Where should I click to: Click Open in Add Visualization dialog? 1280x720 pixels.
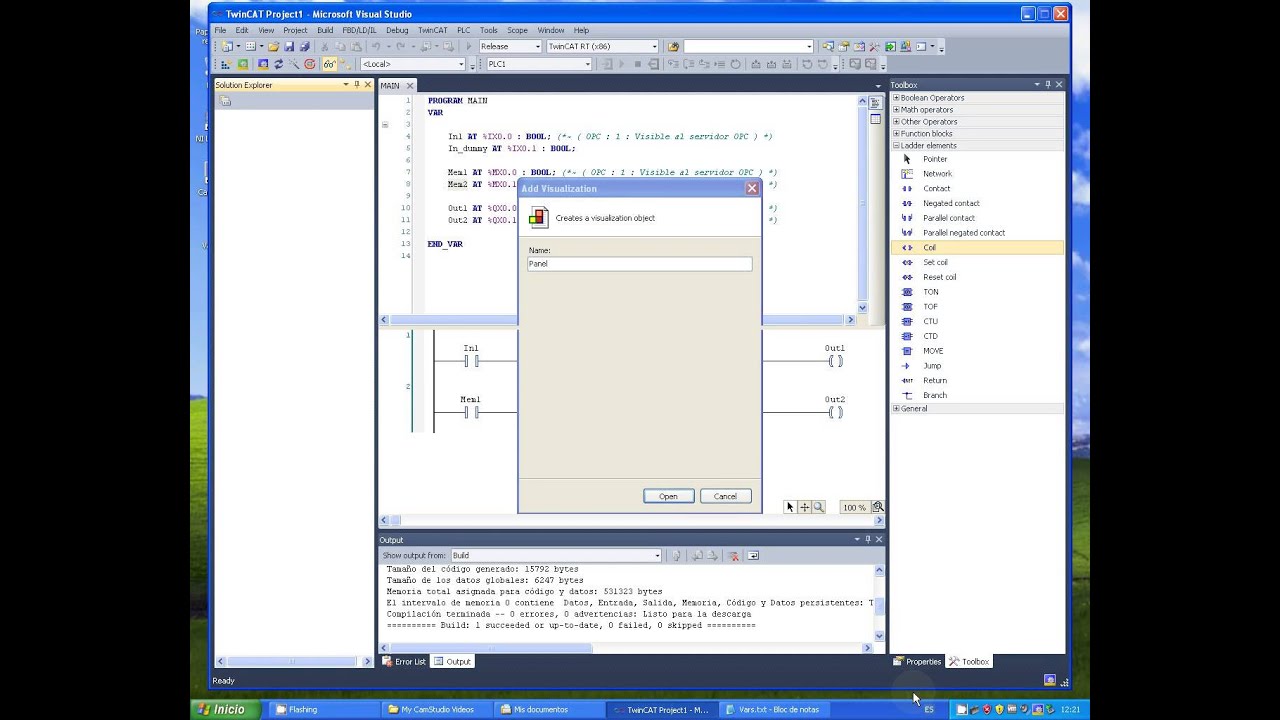tap(668, 496)
